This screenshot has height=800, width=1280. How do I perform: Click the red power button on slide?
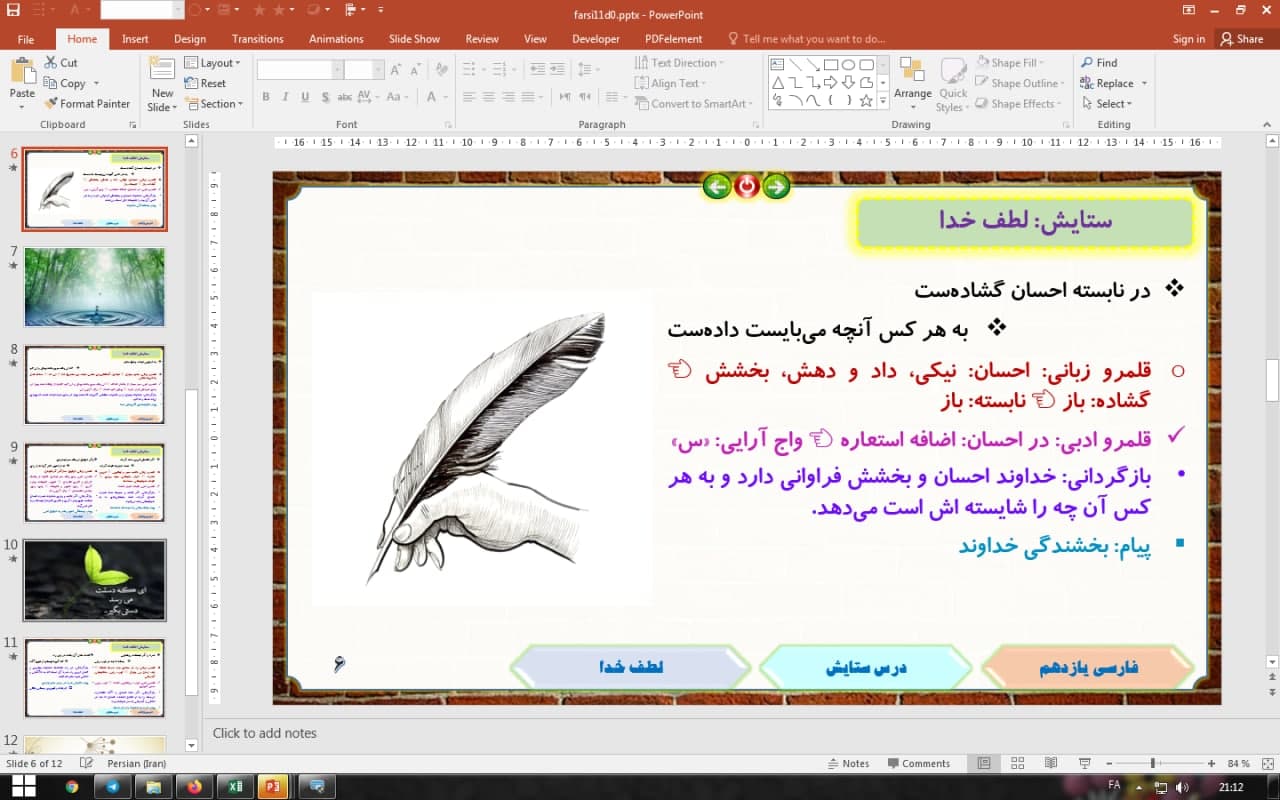746,186
